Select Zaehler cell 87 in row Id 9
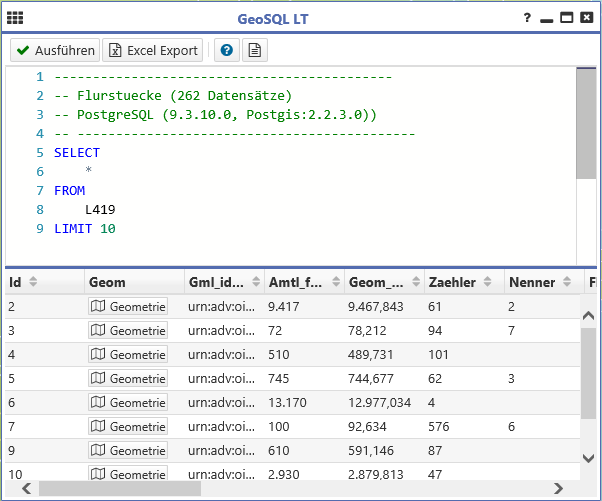The image size is (602, 501). click(x=435, y=450)
